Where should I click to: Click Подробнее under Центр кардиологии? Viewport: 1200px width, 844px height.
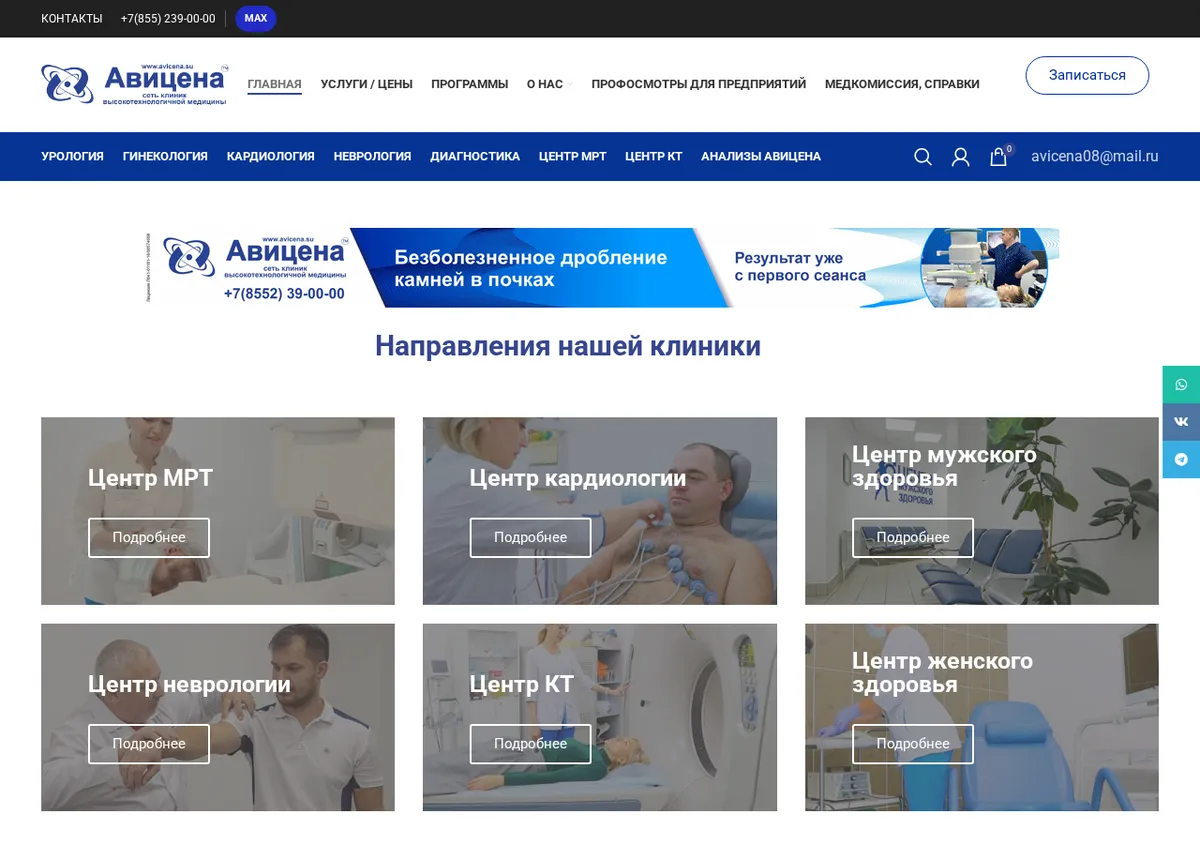tap(530, 538)
